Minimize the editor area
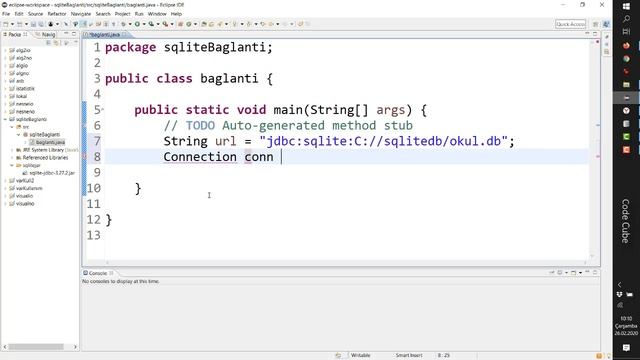The image size is (640, 360). pyautogui.click(x=587, y=34)
